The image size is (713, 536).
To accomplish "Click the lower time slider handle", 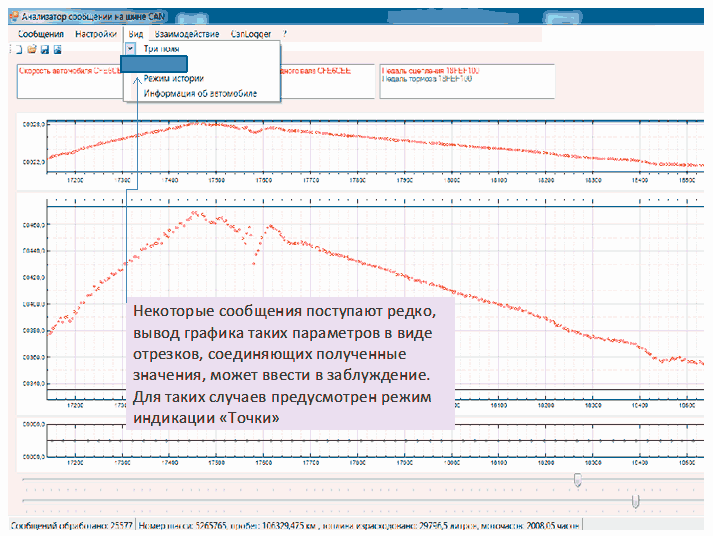I will tap(635, 500).
